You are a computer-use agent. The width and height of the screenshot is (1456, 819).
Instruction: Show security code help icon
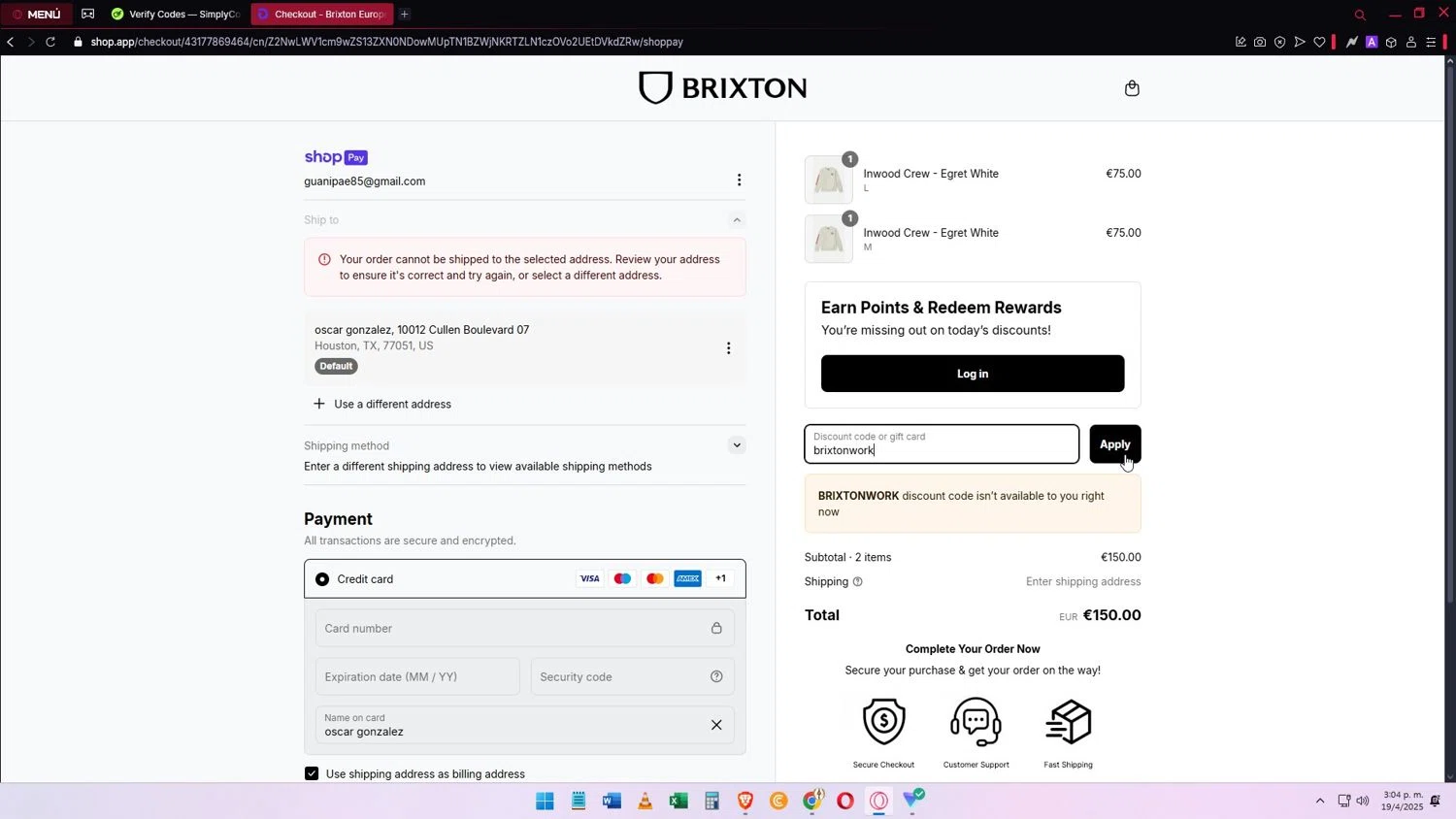(x=716, y=676)
